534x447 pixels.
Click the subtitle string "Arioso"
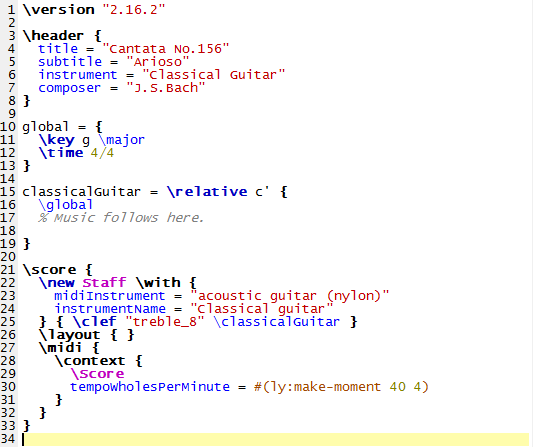[158, 62]
